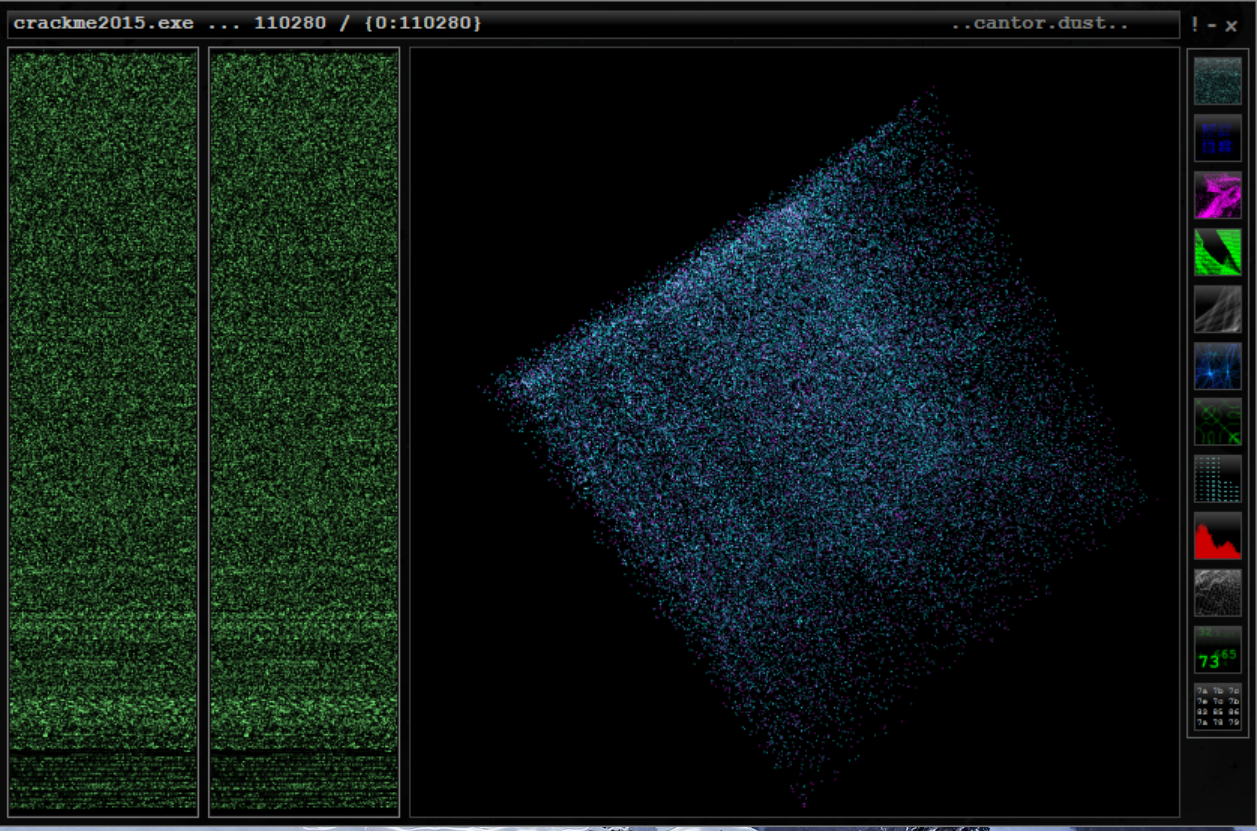
Task: Click the crackme2015.exe file title text
Action: tap(104, 23)
